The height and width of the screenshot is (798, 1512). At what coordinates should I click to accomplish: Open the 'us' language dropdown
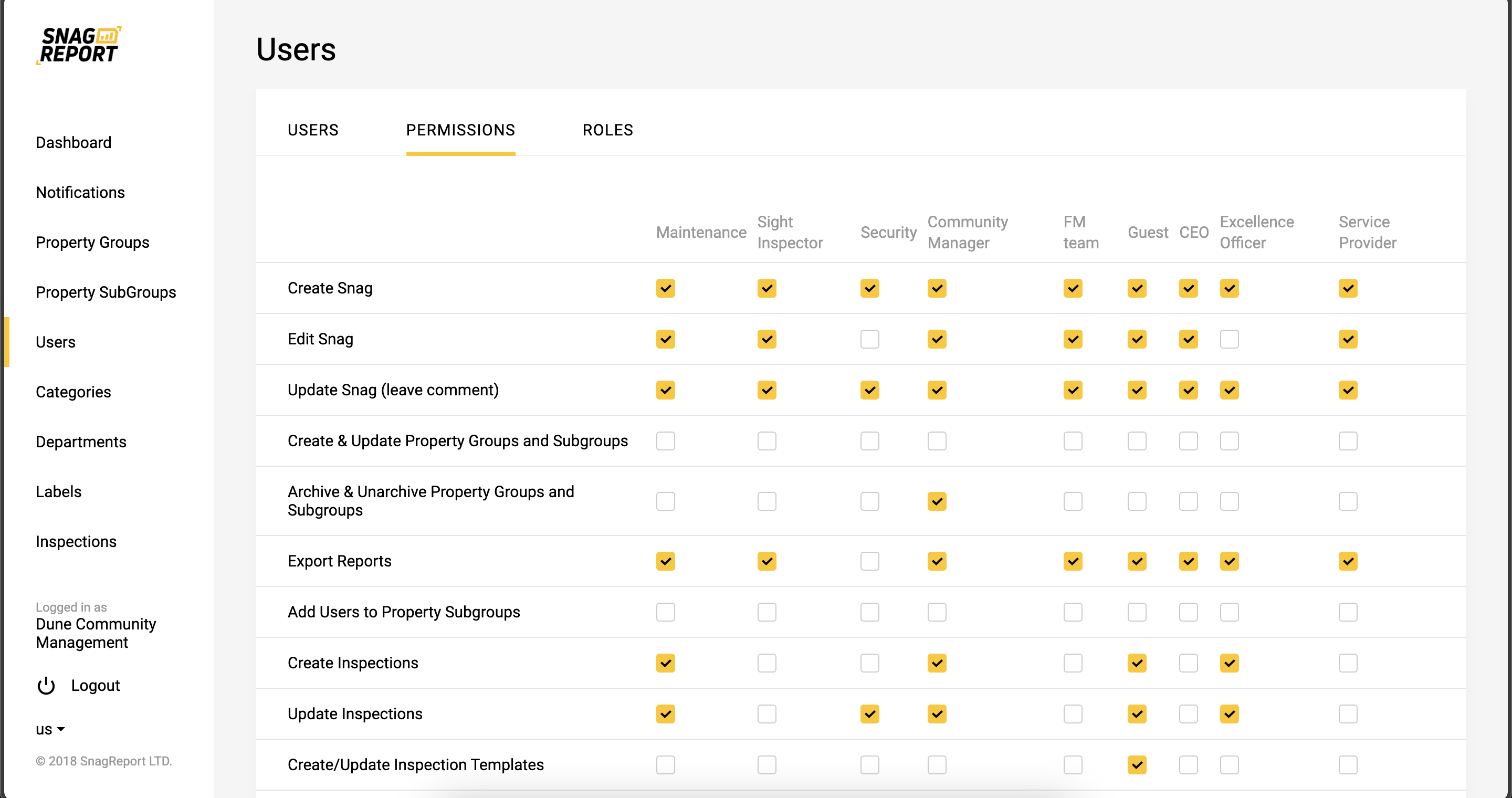tap(50, 729)
